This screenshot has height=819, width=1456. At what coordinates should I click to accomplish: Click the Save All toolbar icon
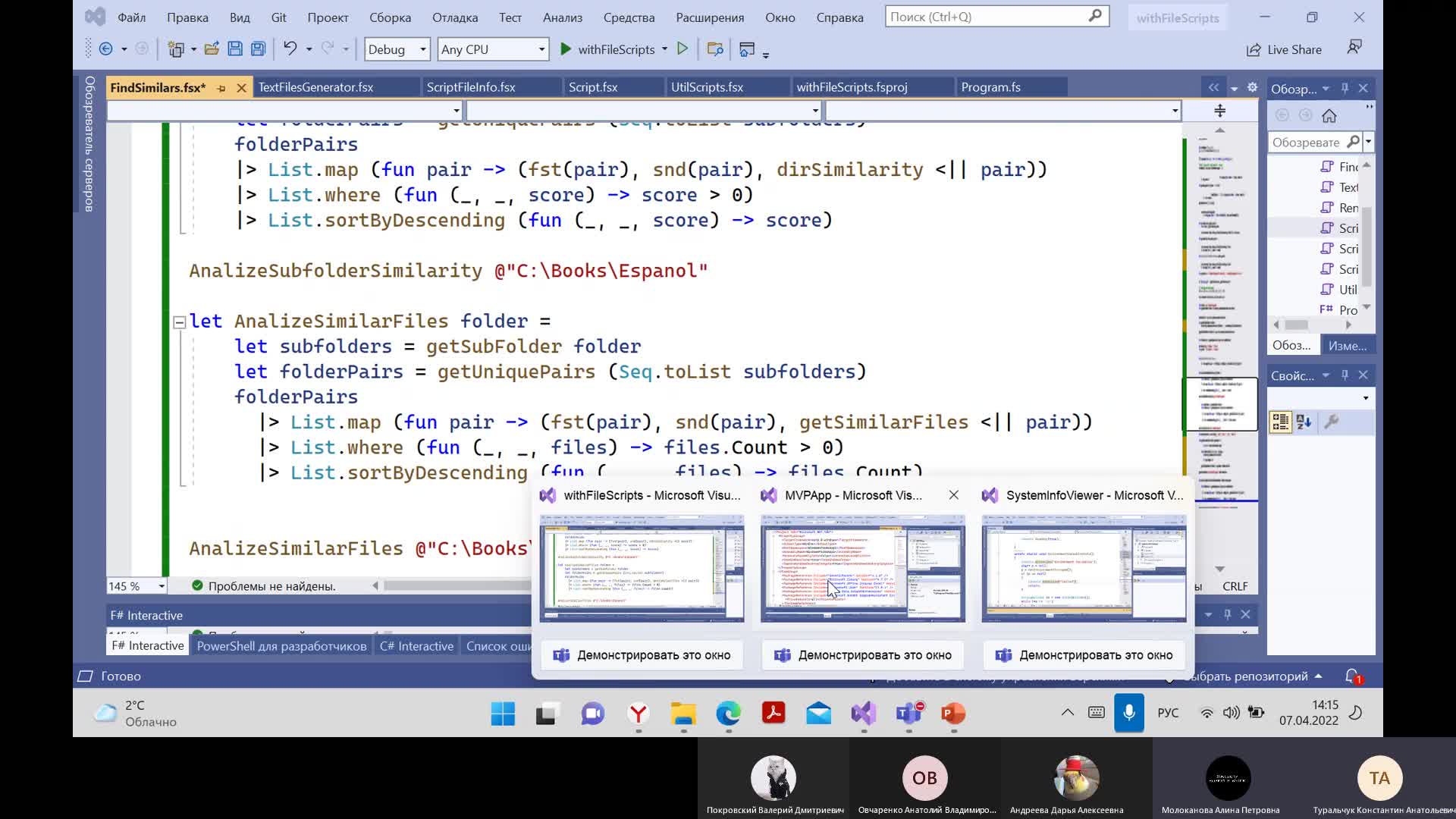pos(258,49)
